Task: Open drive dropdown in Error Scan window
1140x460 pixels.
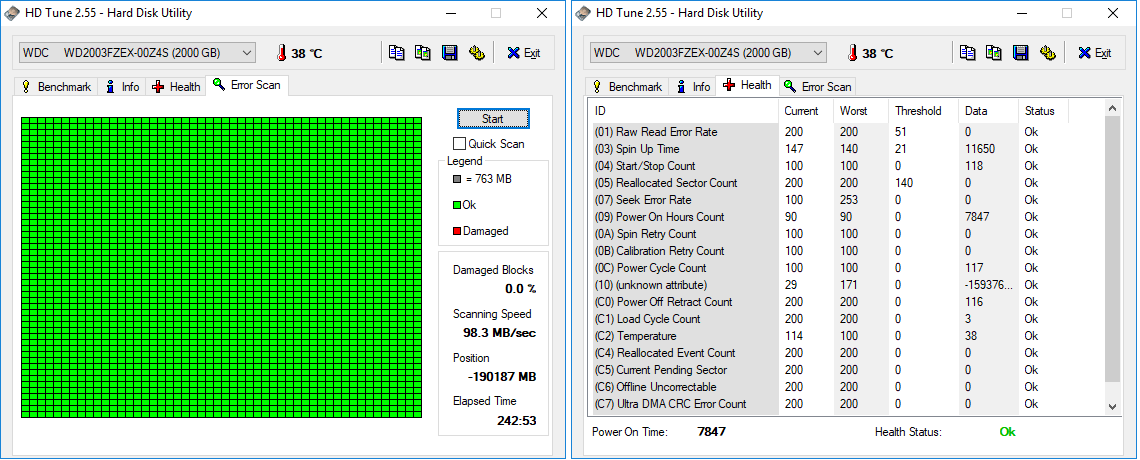Action: pyautogui.click(x=247, y=52)
